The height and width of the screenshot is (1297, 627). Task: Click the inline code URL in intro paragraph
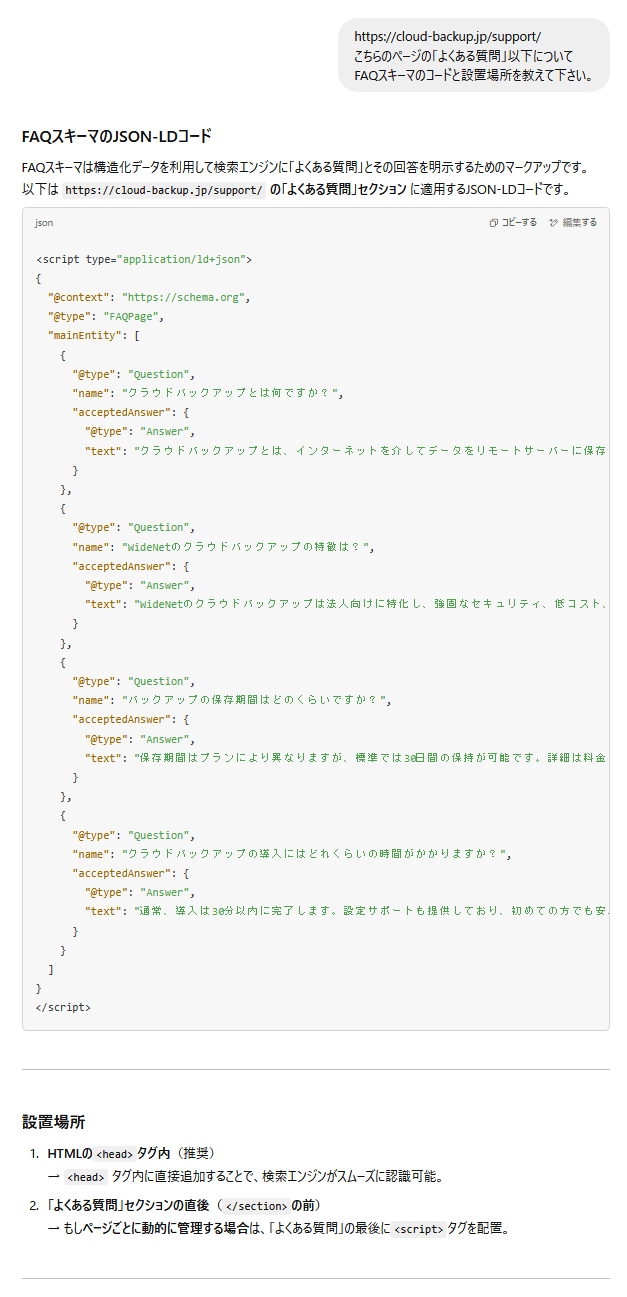[164, 189]
